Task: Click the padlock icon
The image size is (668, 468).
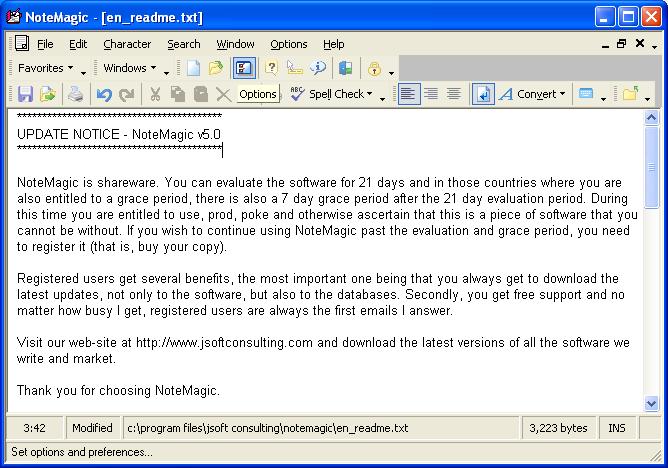Action: pyautogui.click(x=374, y=69)
